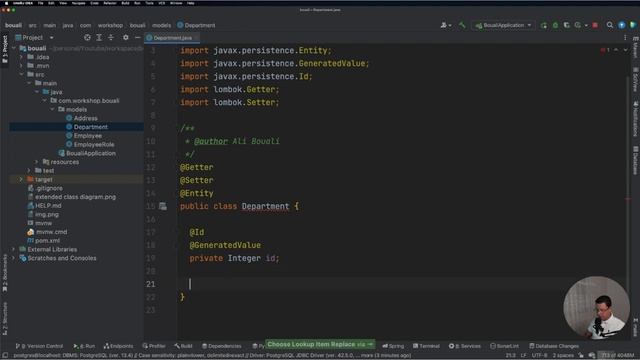Screen dimensions: 640x360
Task: Click the Build Project hammer icon
Action: point(462,25)
